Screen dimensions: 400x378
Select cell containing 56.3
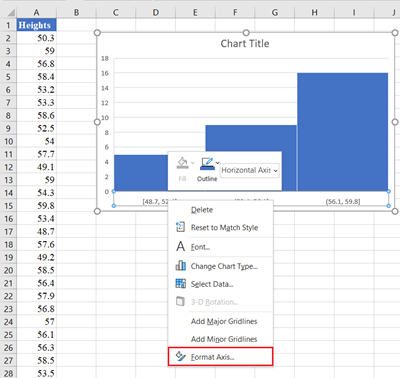[x=36, y=348]
